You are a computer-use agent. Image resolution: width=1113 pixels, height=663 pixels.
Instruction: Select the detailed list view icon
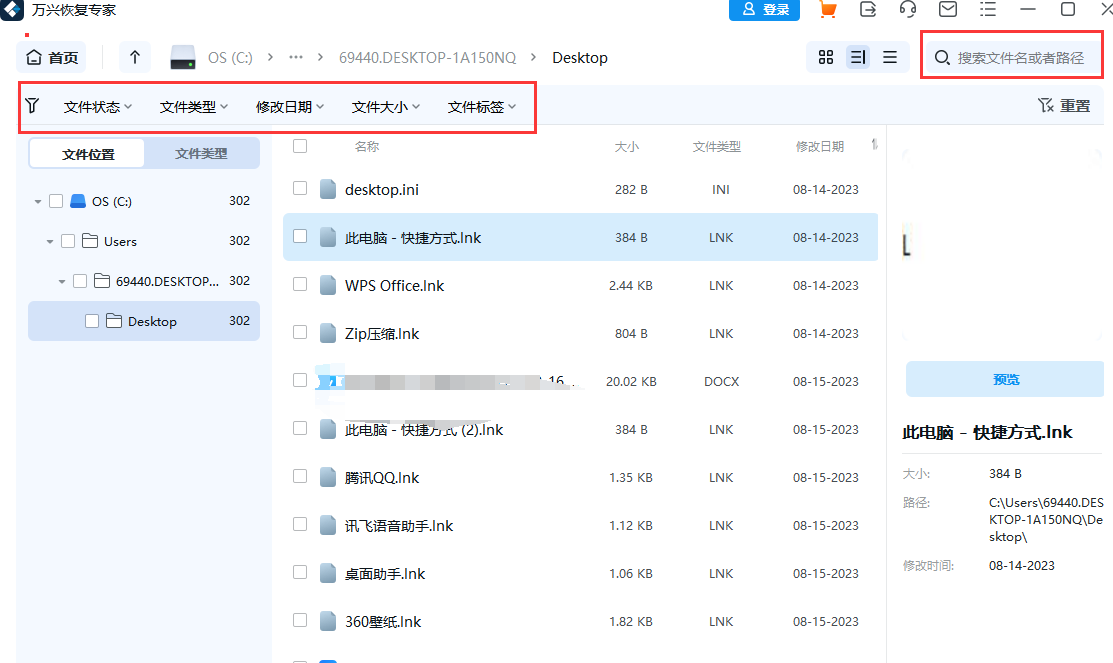point(857,57)
